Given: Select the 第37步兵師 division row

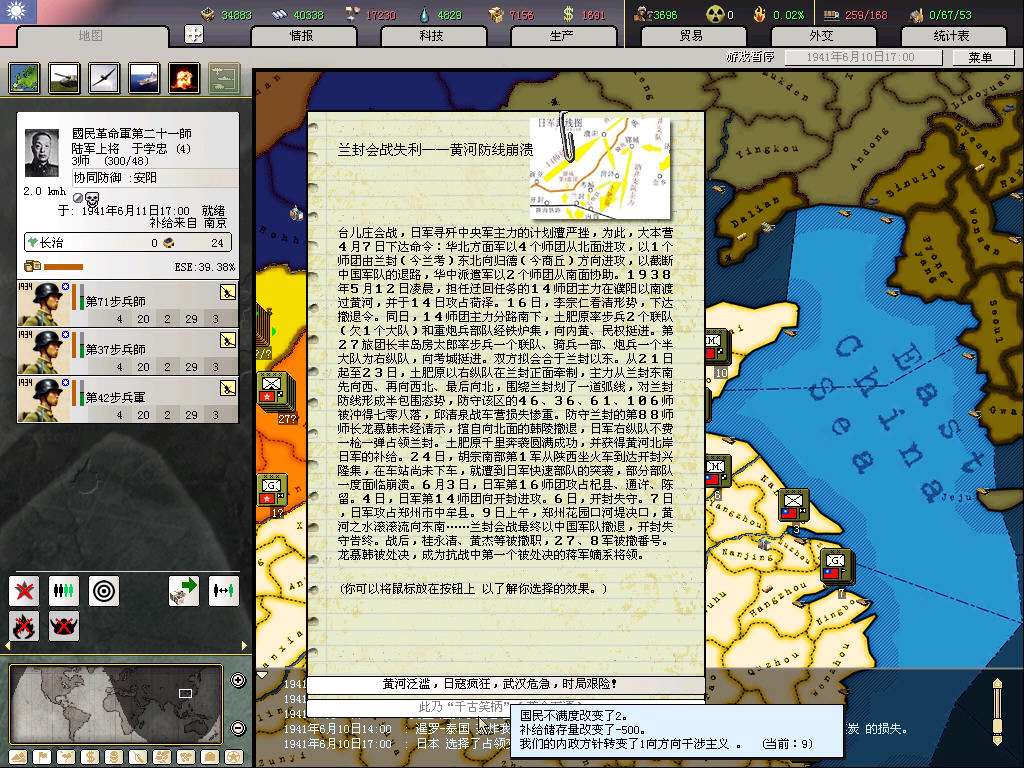Looking at the screenshot, I should pos(128,351).
